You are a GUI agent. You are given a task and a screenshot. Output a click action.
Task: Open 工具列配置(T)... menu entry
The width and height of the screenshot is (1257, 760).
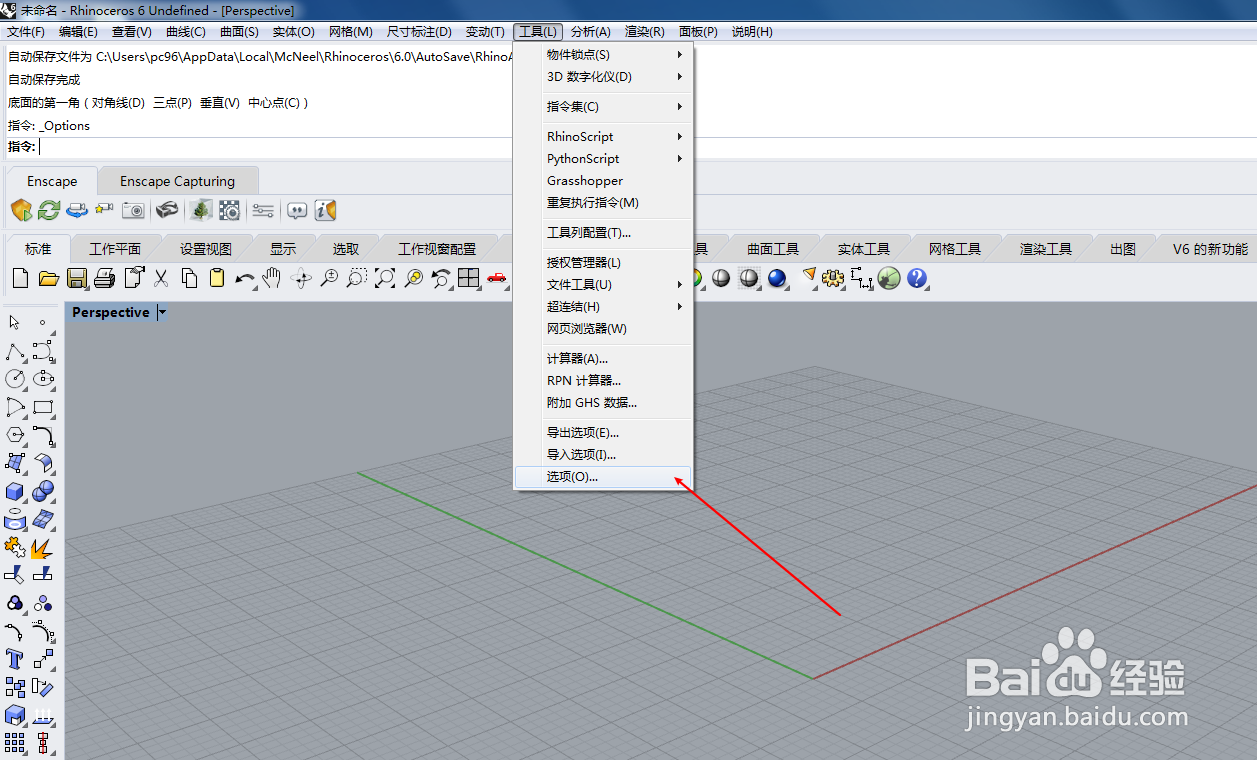point(603,233)
